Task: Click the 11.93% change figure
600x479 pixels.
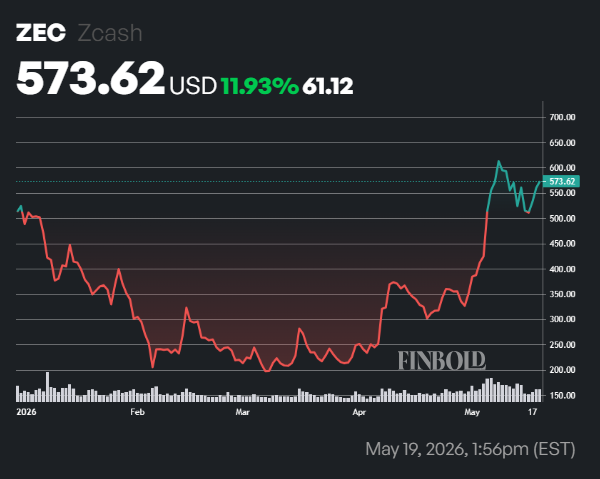Action: 259,86
